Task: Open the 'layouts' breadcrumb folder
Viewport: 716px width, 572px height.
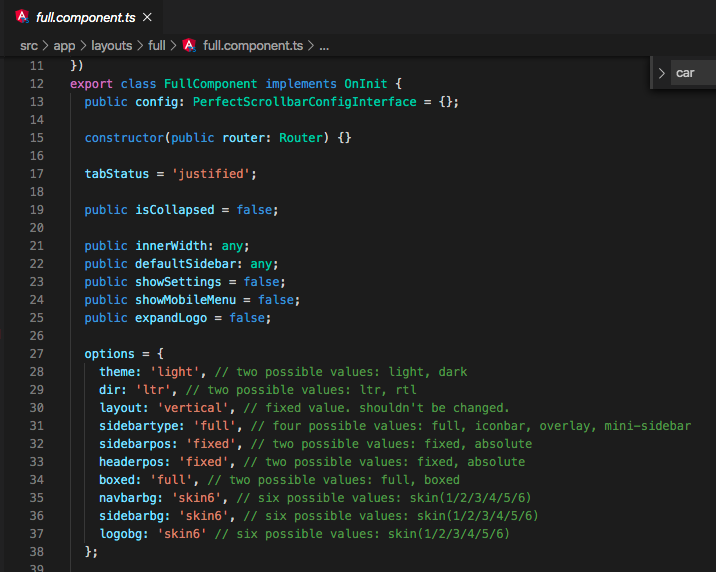Action: point(111,45)
